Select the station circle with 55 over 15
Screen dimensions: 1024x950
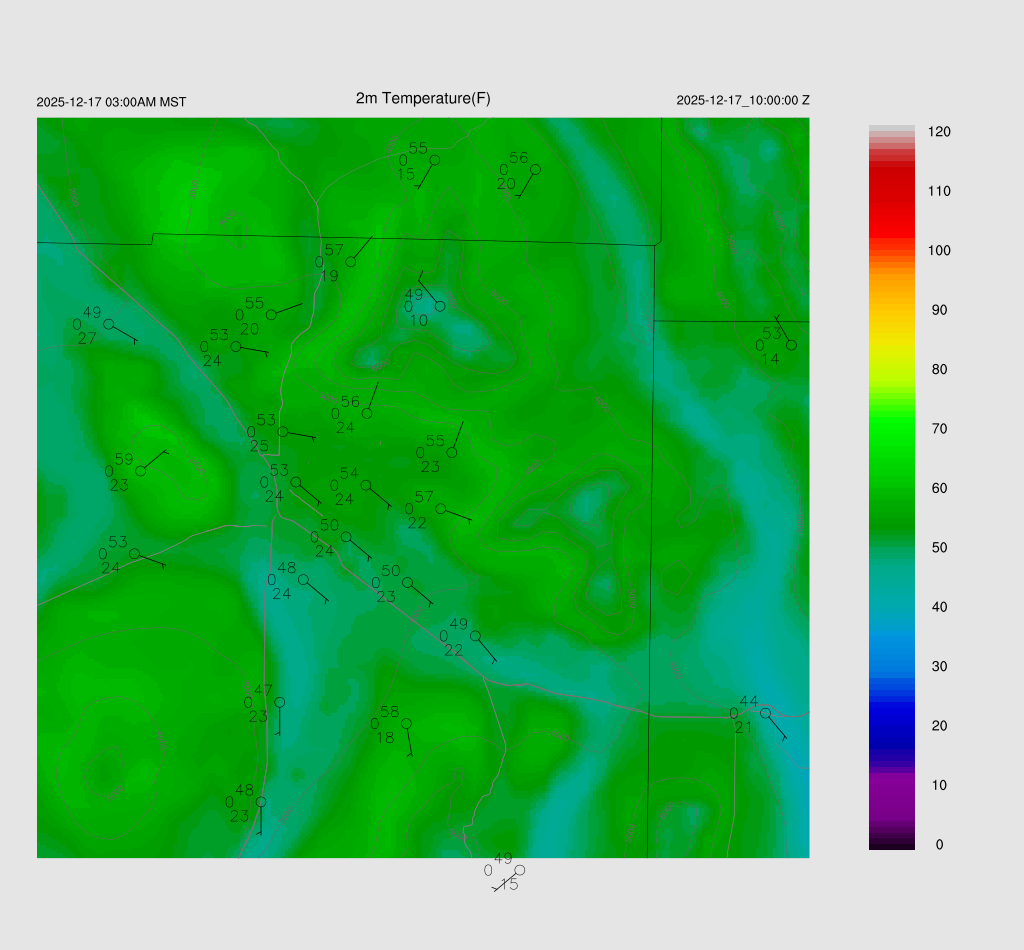(x=434, y=159)
